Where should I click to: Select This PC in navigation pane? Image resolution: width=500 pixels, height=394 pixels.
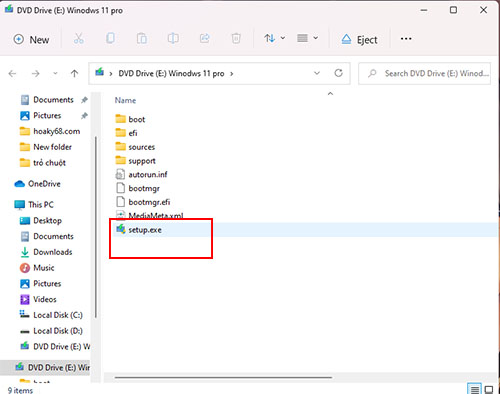point(34,204)
